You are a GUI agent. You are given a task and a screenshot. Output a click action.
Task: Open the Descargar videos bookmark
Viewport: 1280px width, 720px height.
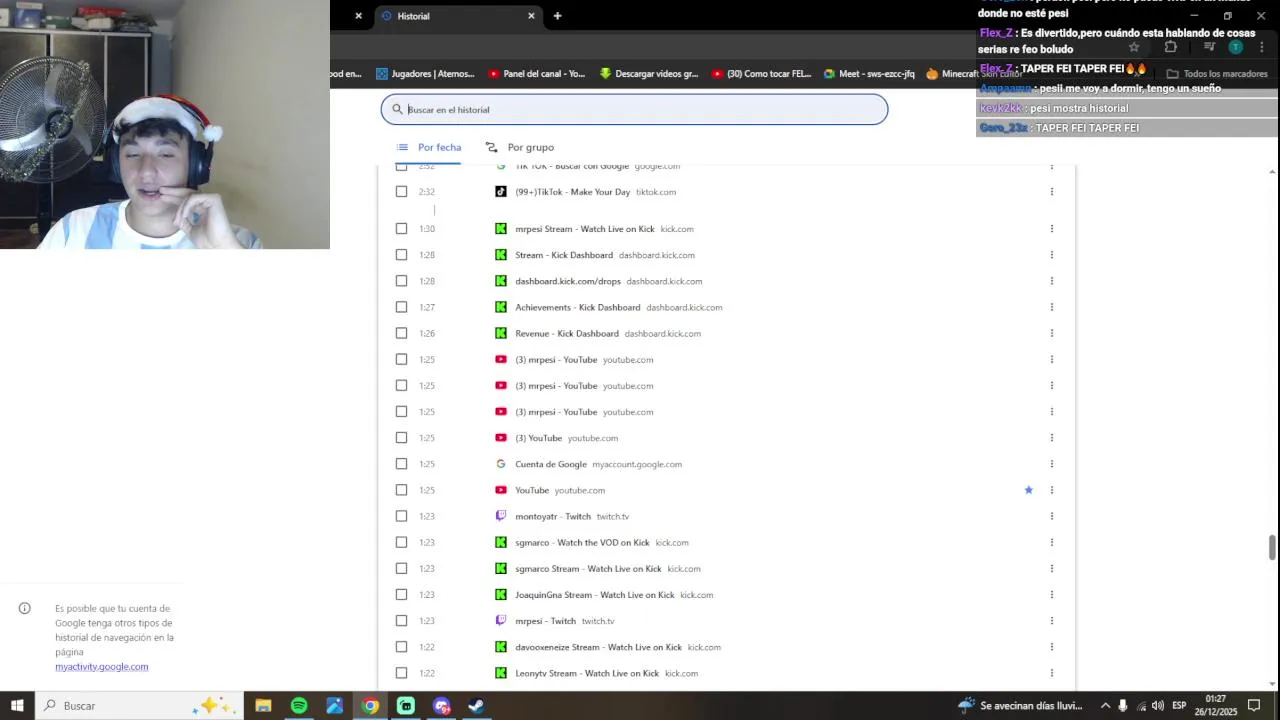pyautogui.click(x=649, y=74)
